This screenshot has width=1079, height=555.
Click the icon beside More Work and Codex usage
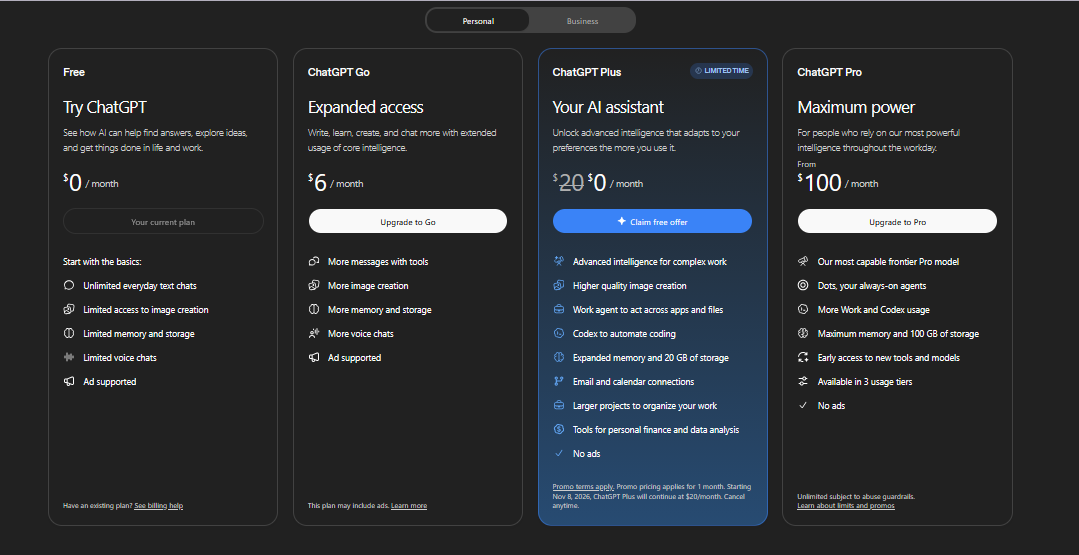tap(803, 309)
